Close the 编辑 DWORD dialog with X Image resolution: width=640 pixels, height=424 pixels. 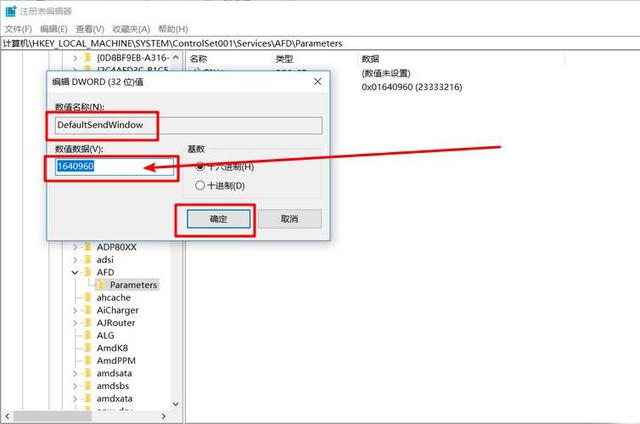pos(318,82)
